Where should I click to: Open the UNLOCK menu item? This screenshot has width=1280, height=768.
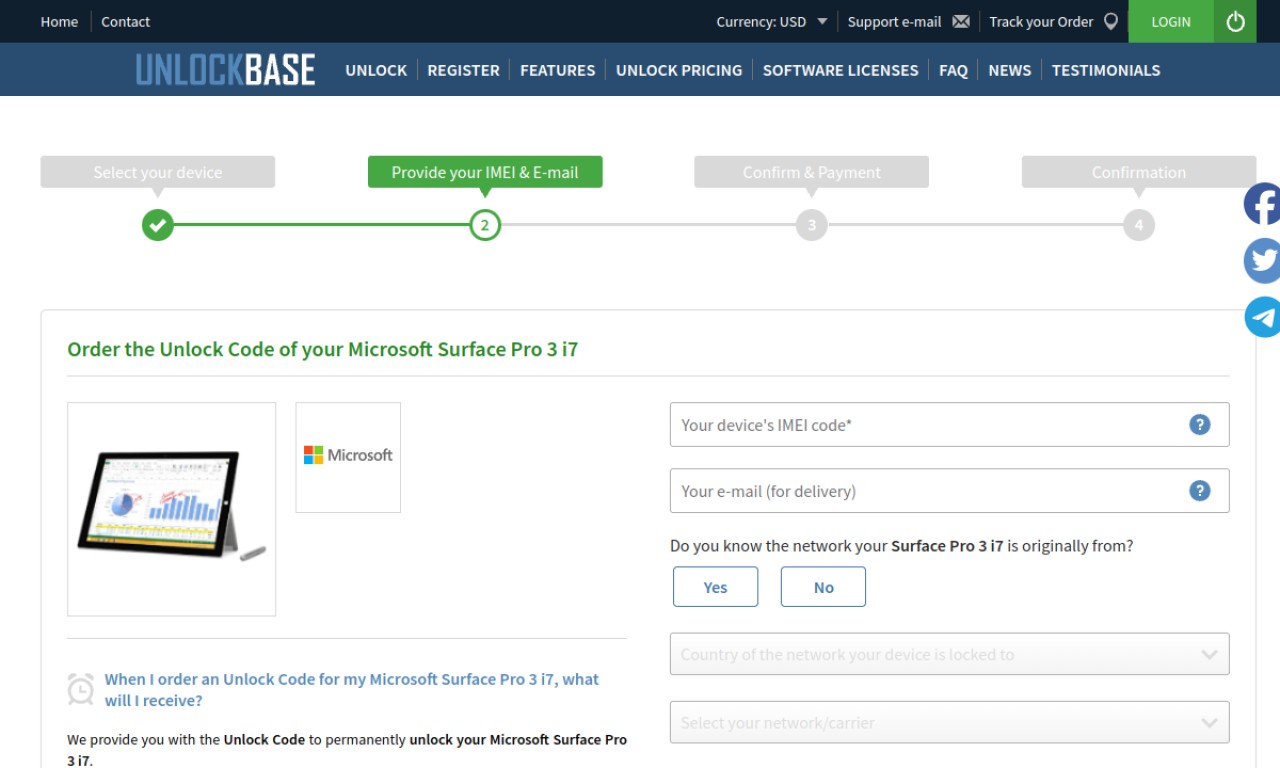coord(376,70)
